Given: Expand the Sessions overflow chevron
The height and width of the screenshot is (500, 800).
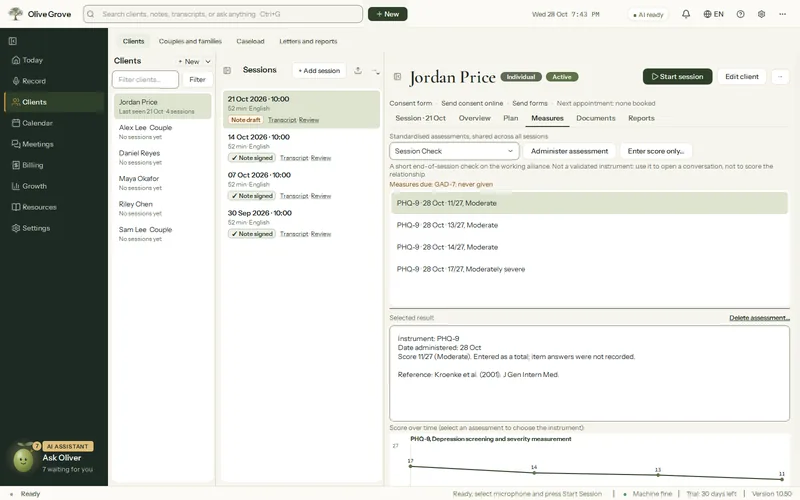Looking at the screenshot, I should [376, 71].
